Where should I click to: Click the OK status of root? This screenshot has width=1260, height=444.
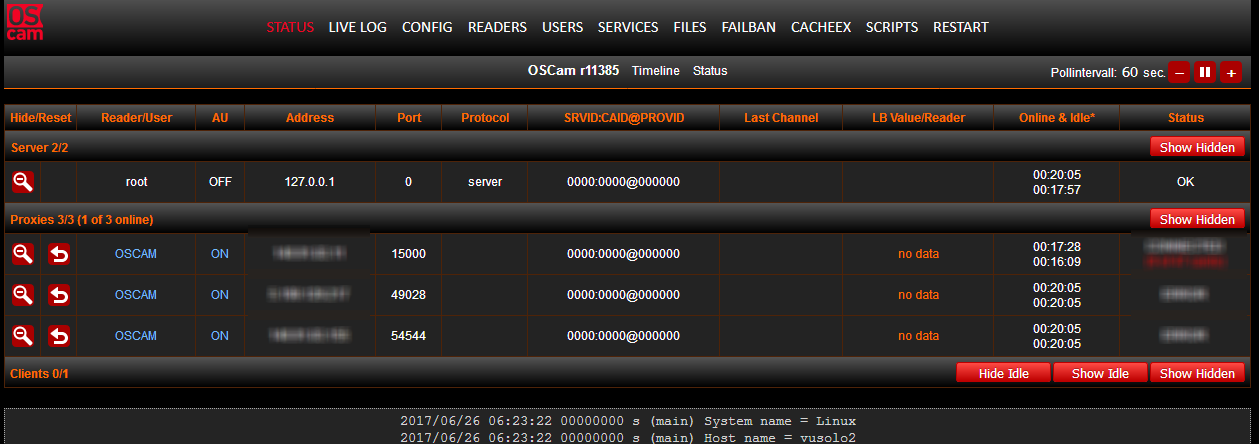point(1186,182)
